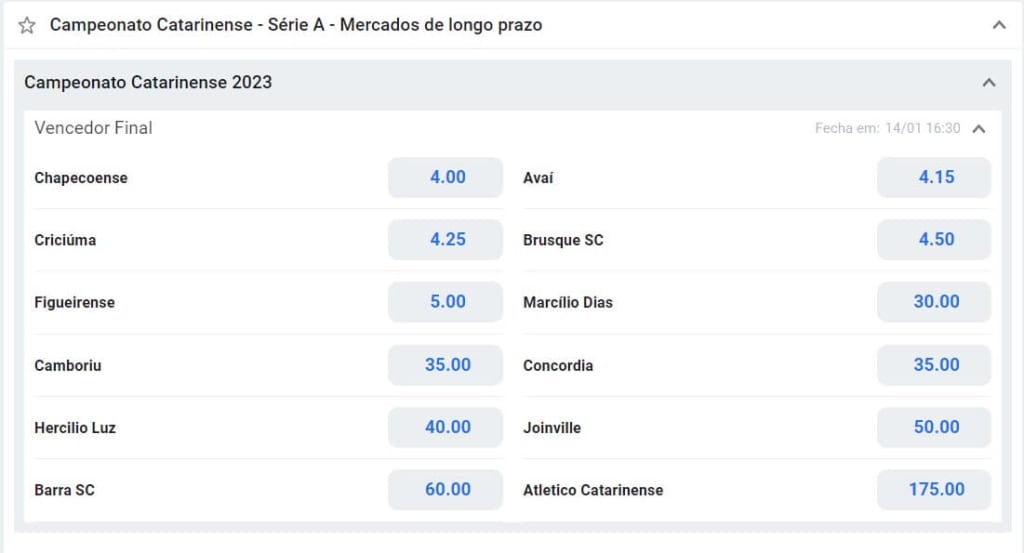This screenshot has width=1024, height=553.
Task: Select Avaí odds 4.15
Action: tap(934, 178)
